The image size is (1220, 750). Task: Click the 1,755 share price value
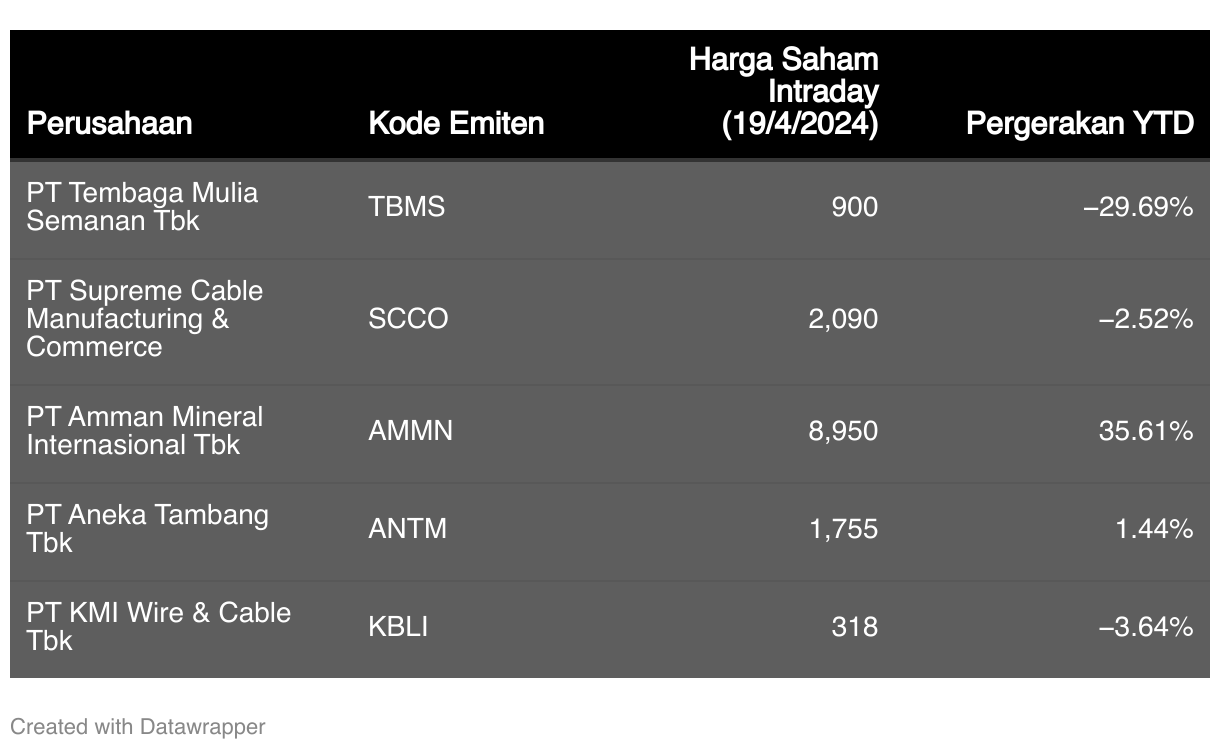(843, 529)
